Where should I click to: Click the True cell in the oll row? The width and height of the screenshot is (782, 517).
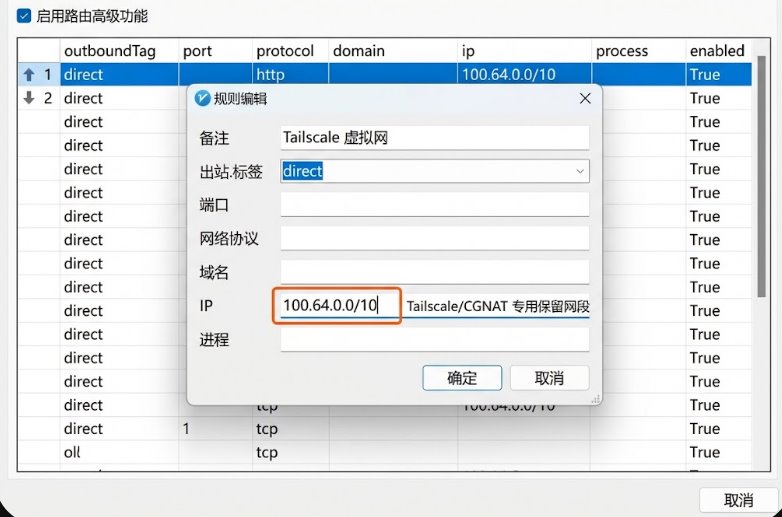(x=719, y=452)
